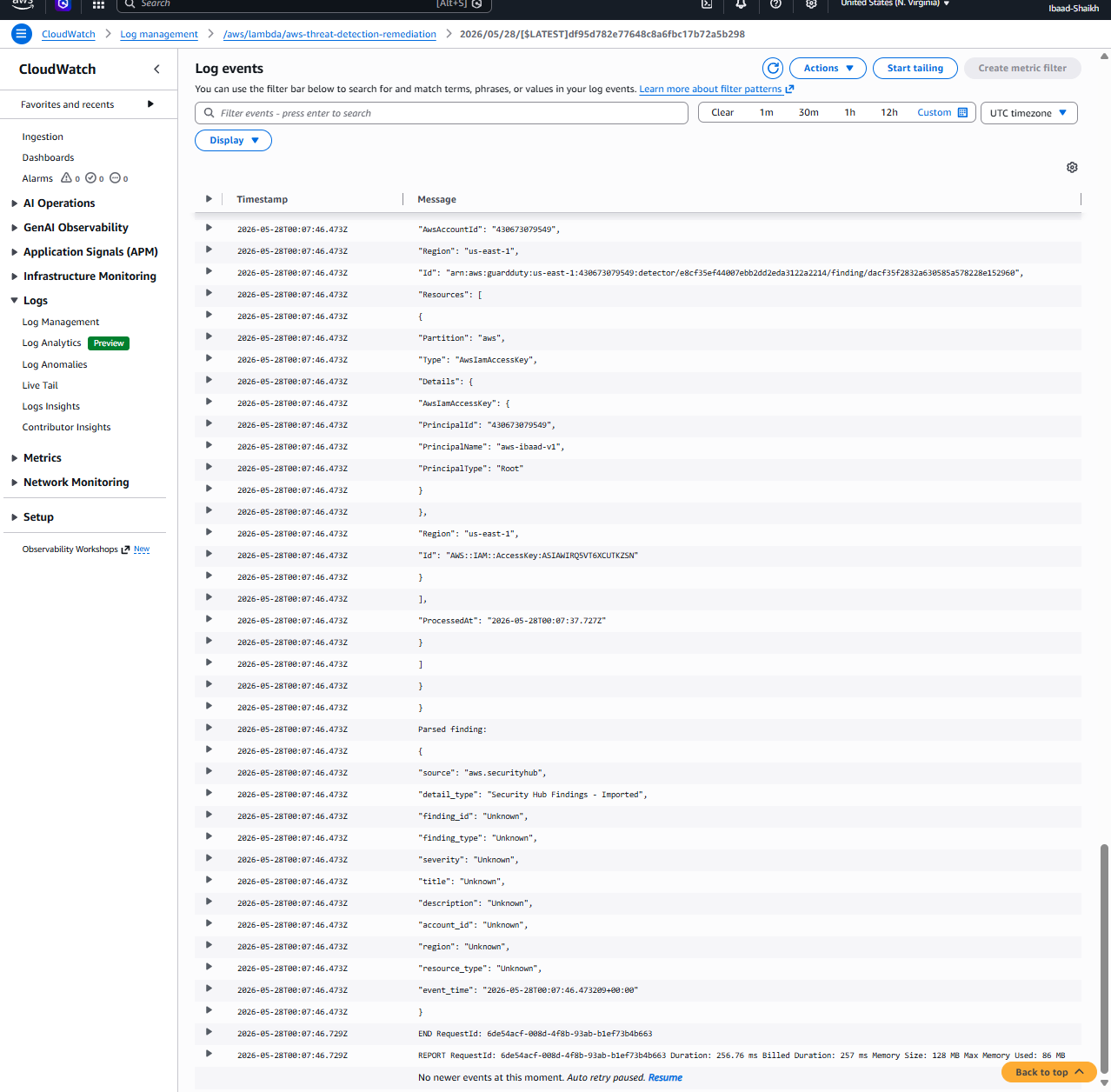Open external link icon beside filter patterns
Screen dimensions: 1111x1092
pos(789,89)
